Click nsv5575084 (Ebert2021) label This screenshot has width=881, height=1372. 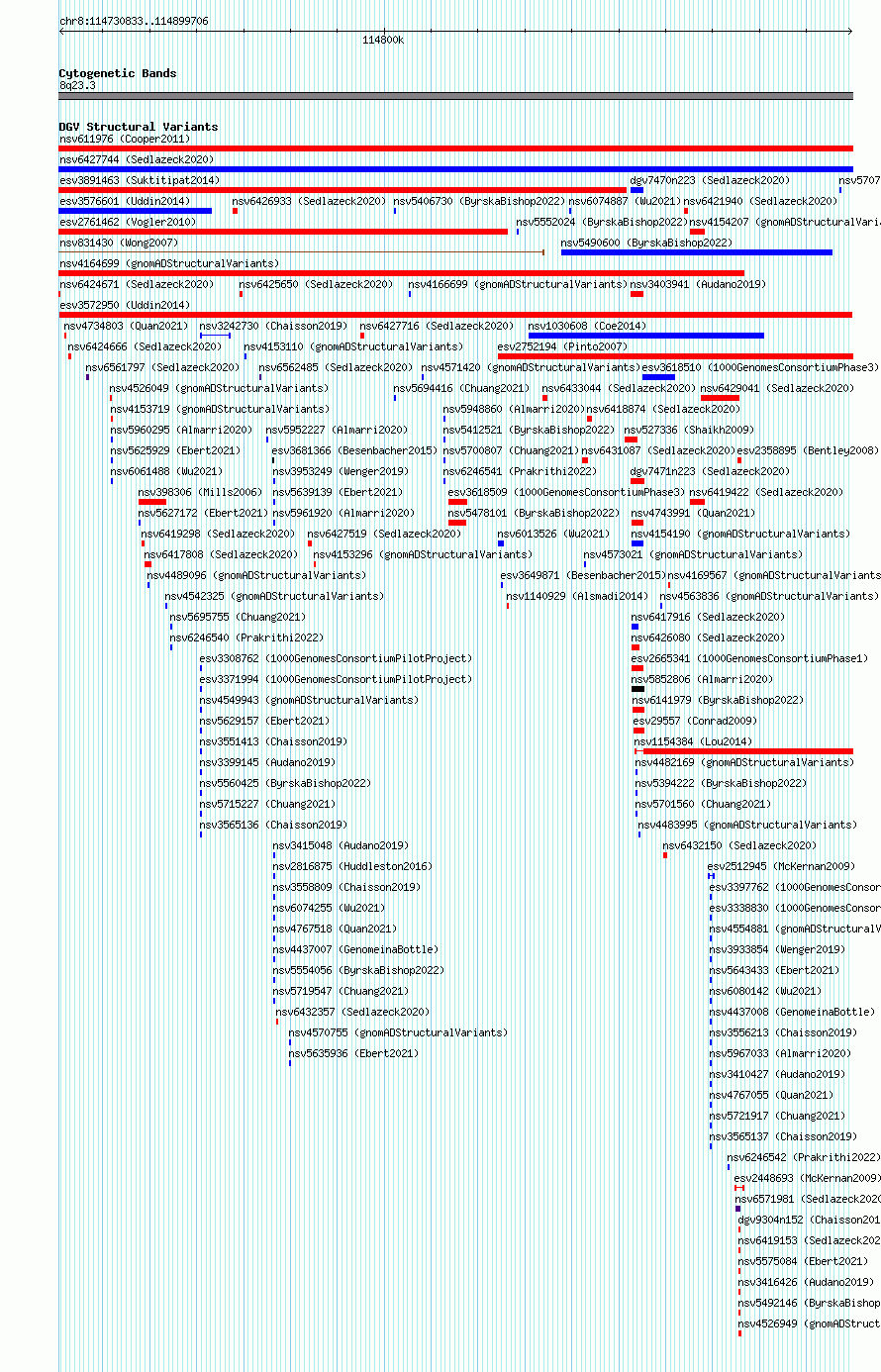pos(804,1261)
